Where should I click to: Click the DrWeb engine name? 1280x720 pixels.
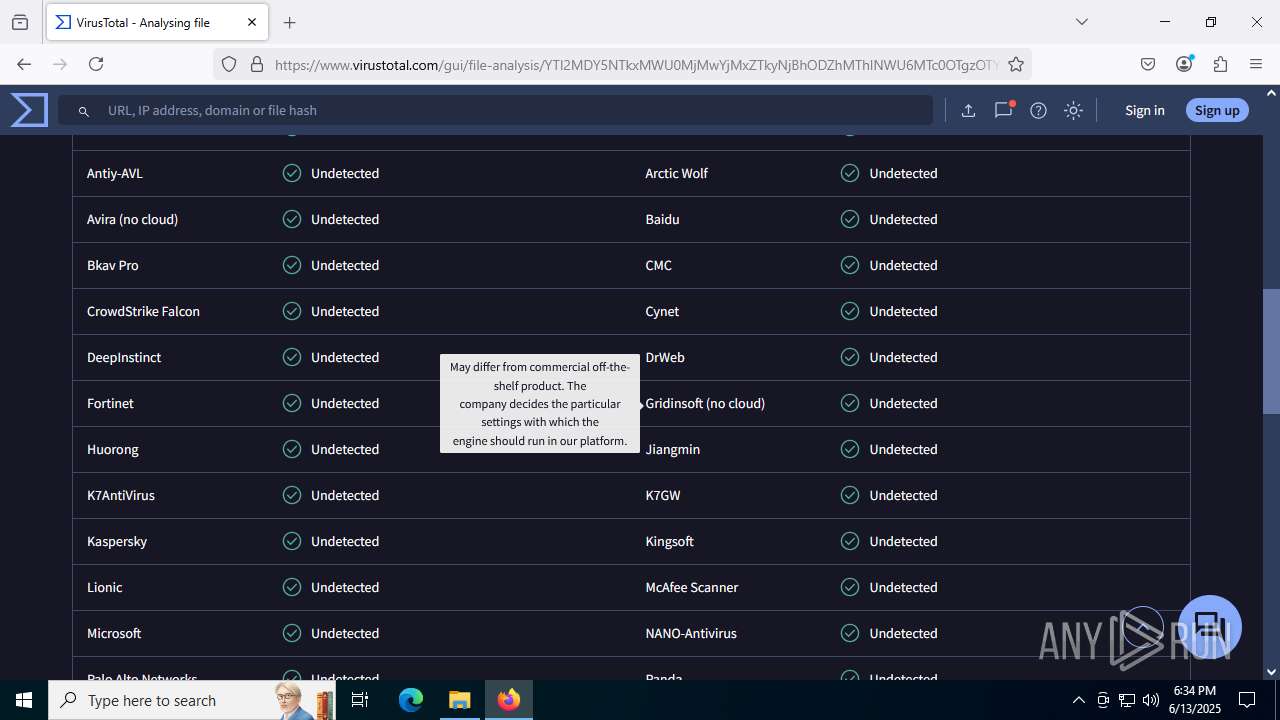coord(665,357)
